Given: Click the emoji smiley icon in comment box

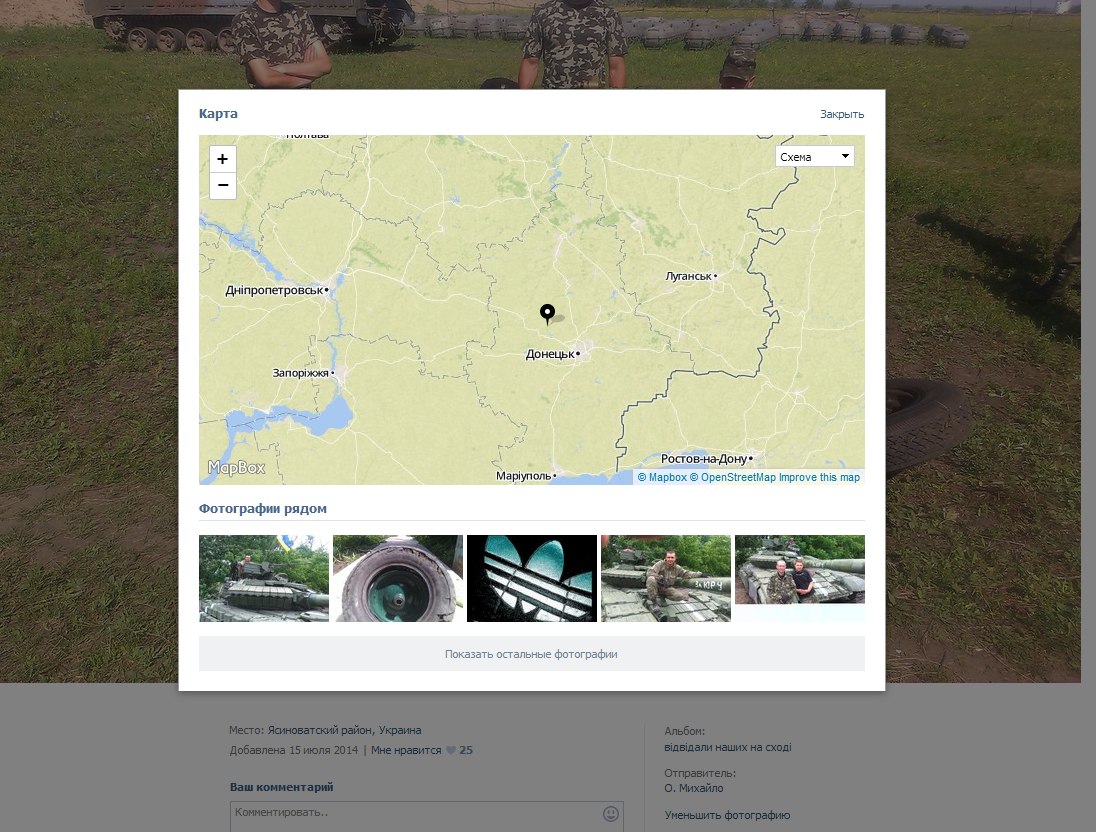Looking at the screenshot, I should (x=611, y=814).
